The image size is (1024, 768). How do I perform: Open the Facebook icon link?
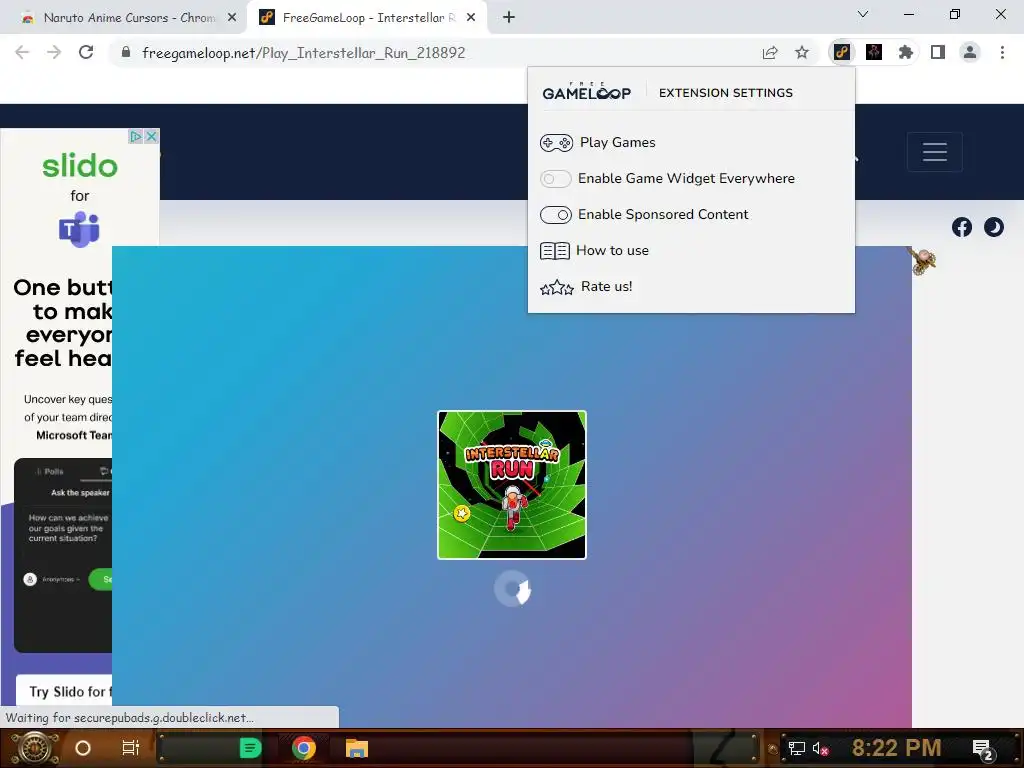click(x=961, y=227)
